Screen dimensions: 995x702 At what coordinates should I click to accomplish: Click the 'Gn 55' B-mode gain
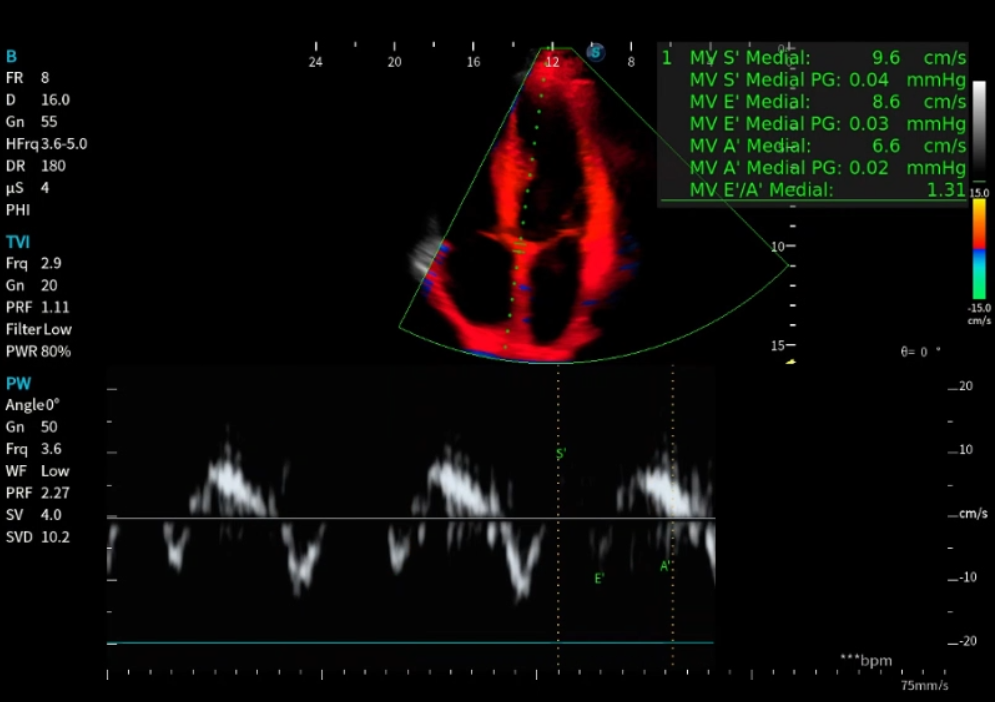[x=32, y=122]
